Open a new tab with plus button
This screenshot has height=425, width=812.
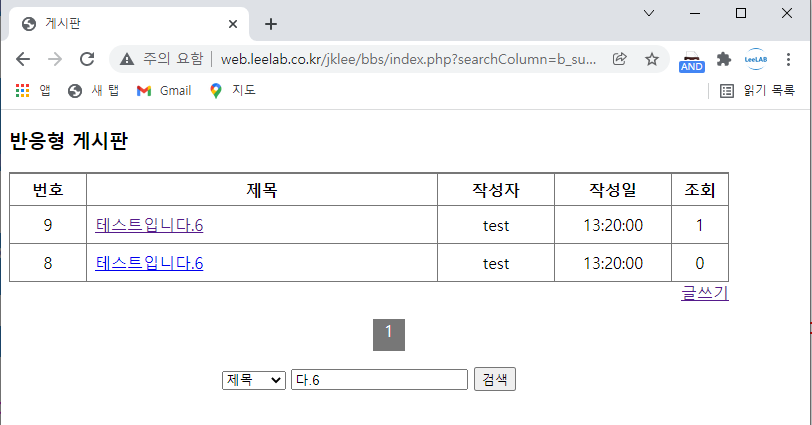[x=270, y=24]
